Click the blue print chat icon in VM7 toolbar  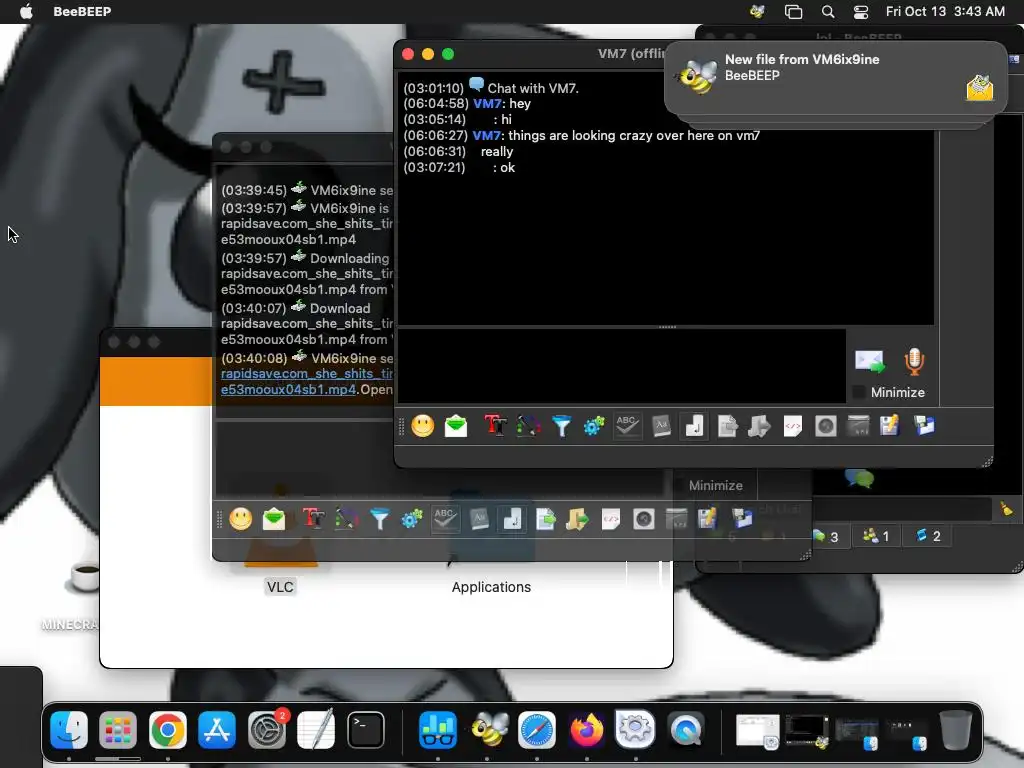(x=924, y=426)
